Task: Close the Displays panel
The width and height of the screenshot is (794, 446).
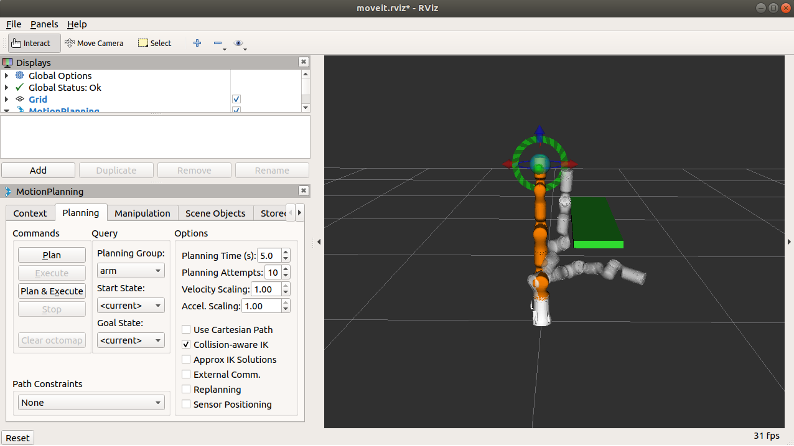Action: (x=304, y=62)
